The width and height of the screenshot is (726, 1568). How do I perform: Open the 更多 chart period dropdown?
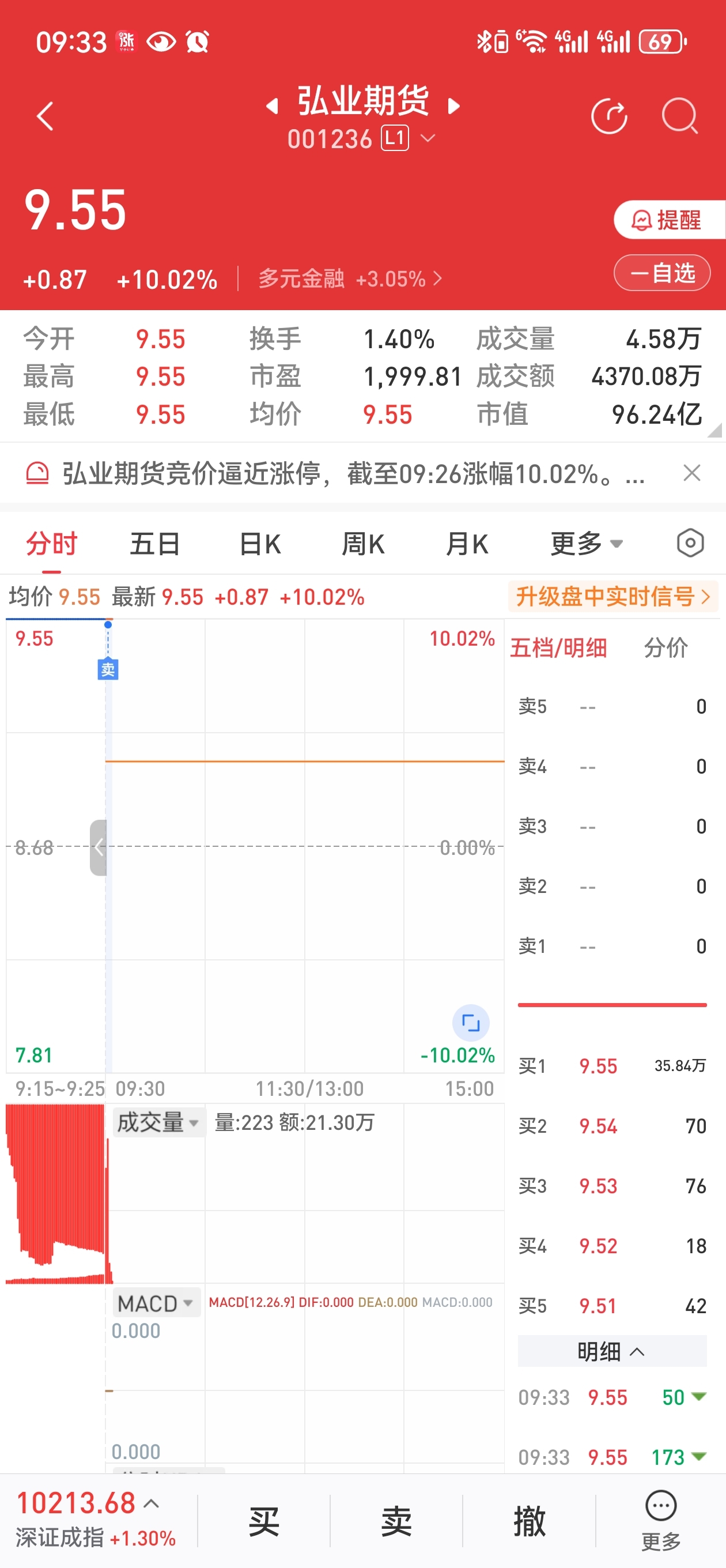[587, 543]
